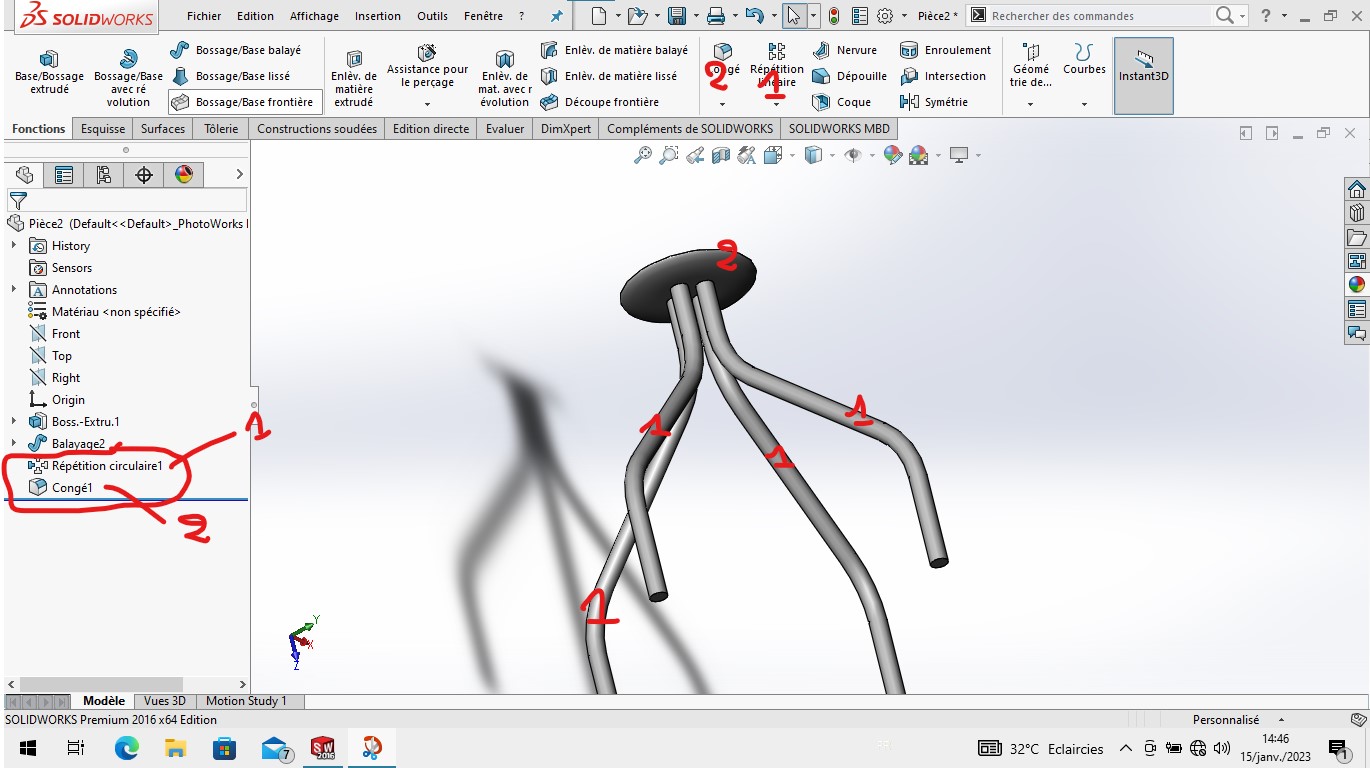Switch to the Tôlerie tab
1370x768 pixels.
(221, 129)
